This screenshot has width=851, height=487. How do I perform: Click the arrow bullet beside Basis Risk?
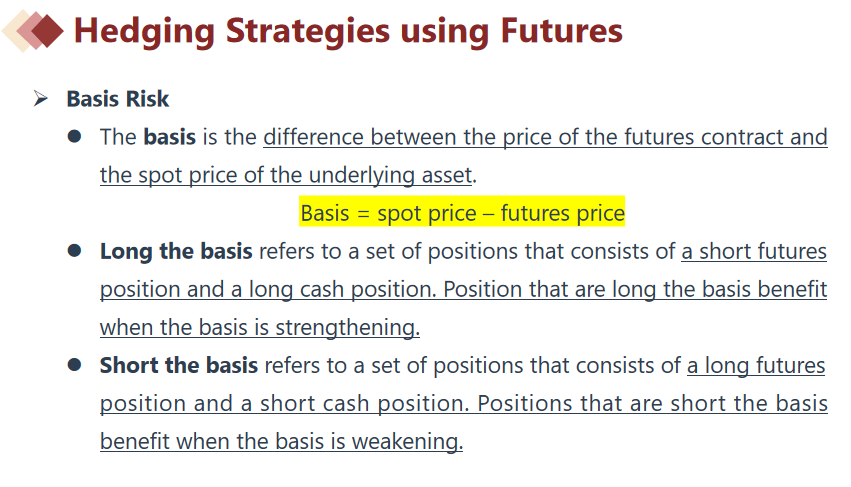(41, 99)
